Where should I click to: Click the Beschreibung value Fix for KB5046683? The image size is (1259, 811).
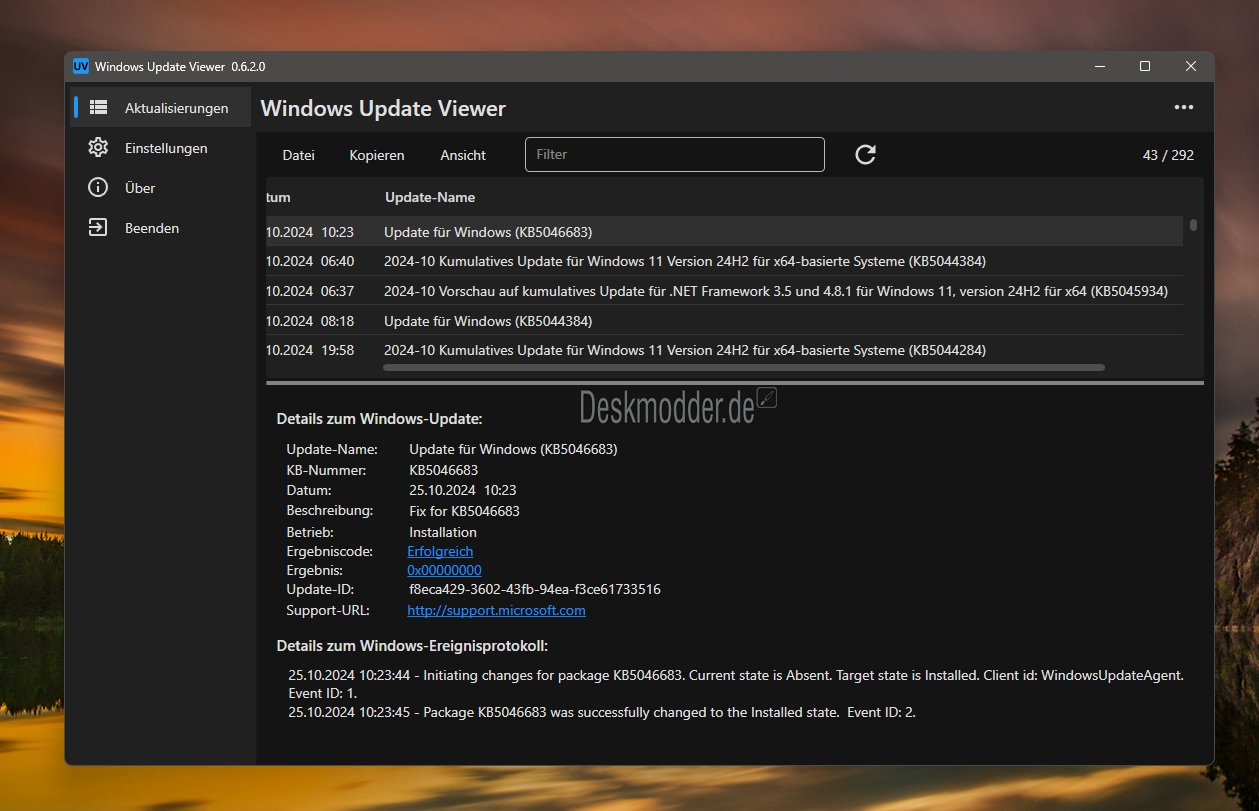point(465,511)
